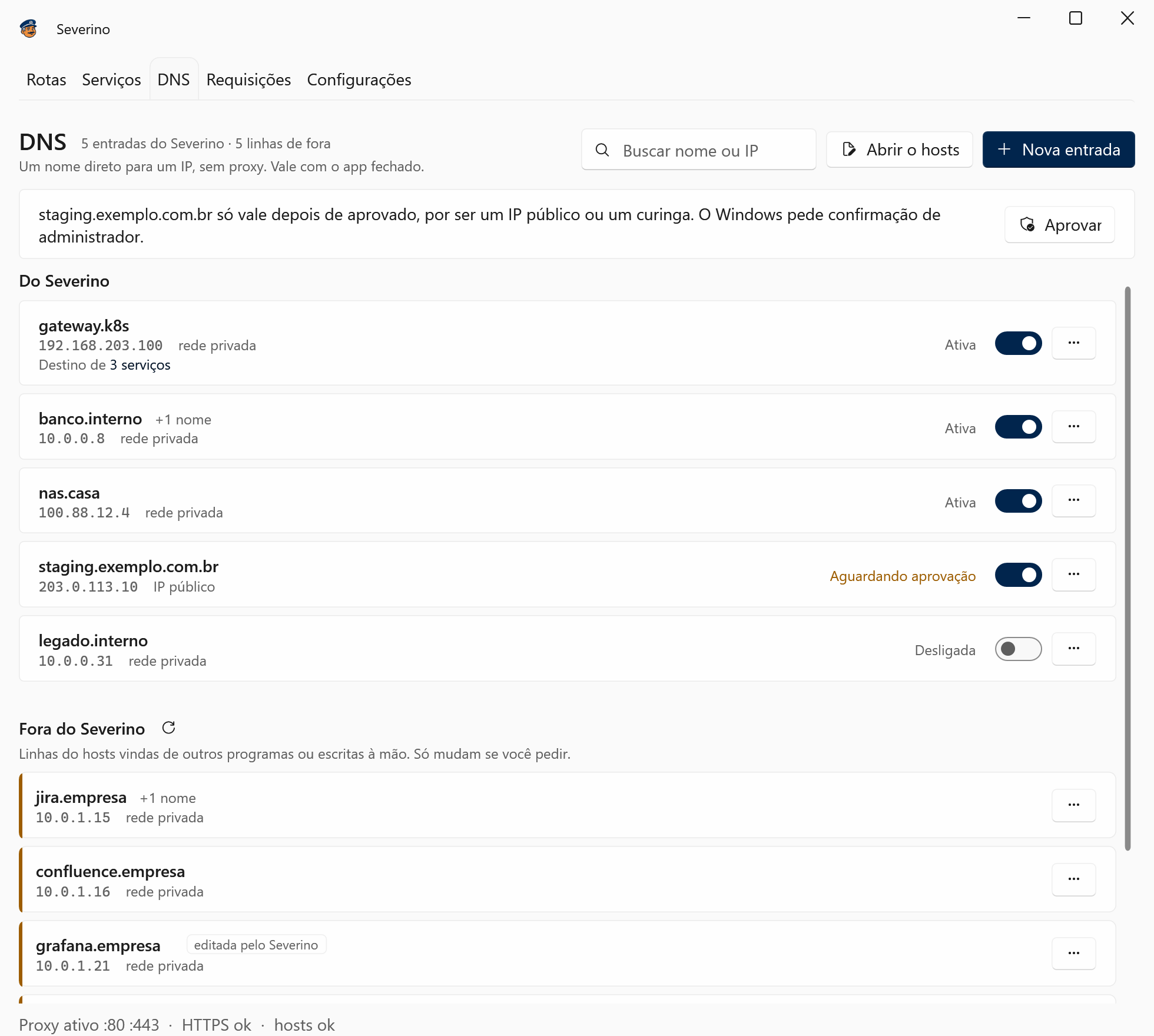This screenshot has height=1036, width=1154.
Task: Open more options for staging.exemplo.com.br
Action: pos(1073,575)
